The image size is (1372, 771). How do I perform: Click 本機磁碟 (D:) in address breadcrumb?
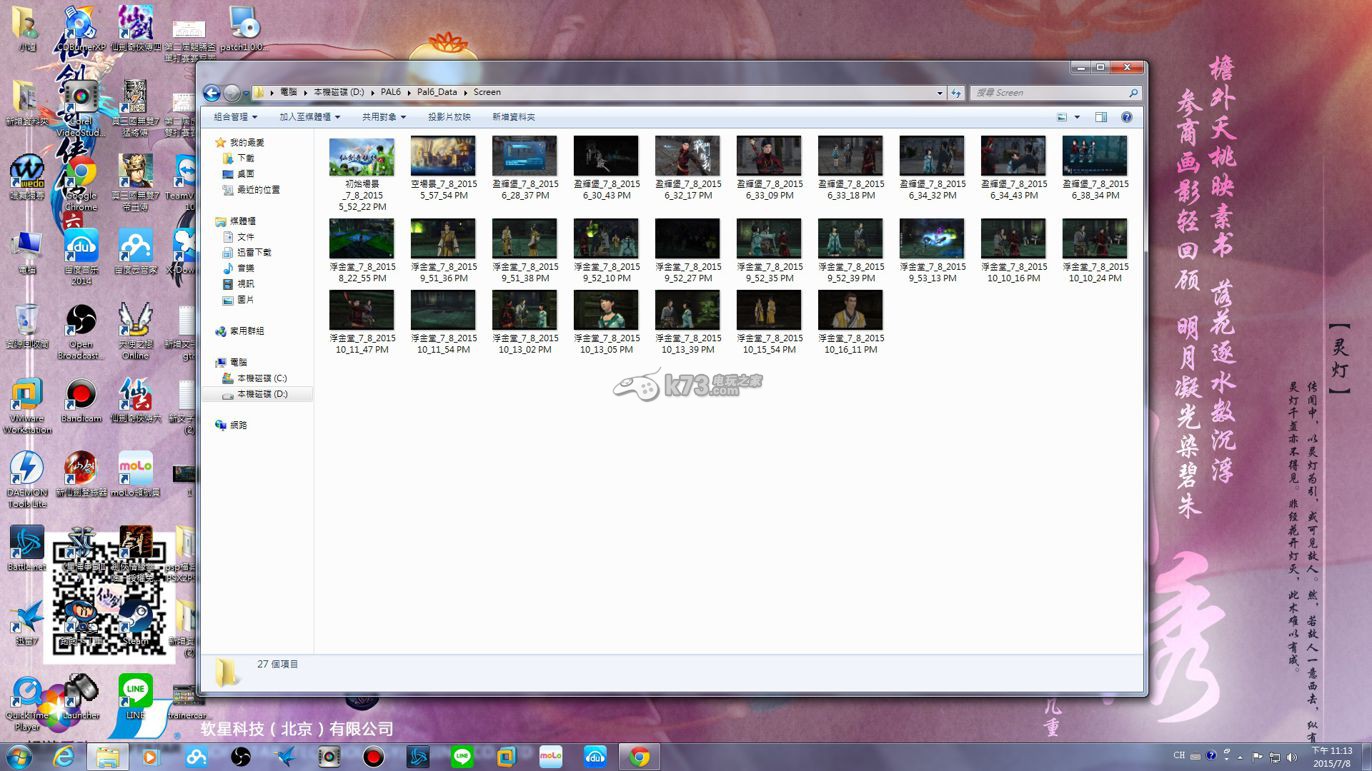click(x=339, y=92)
